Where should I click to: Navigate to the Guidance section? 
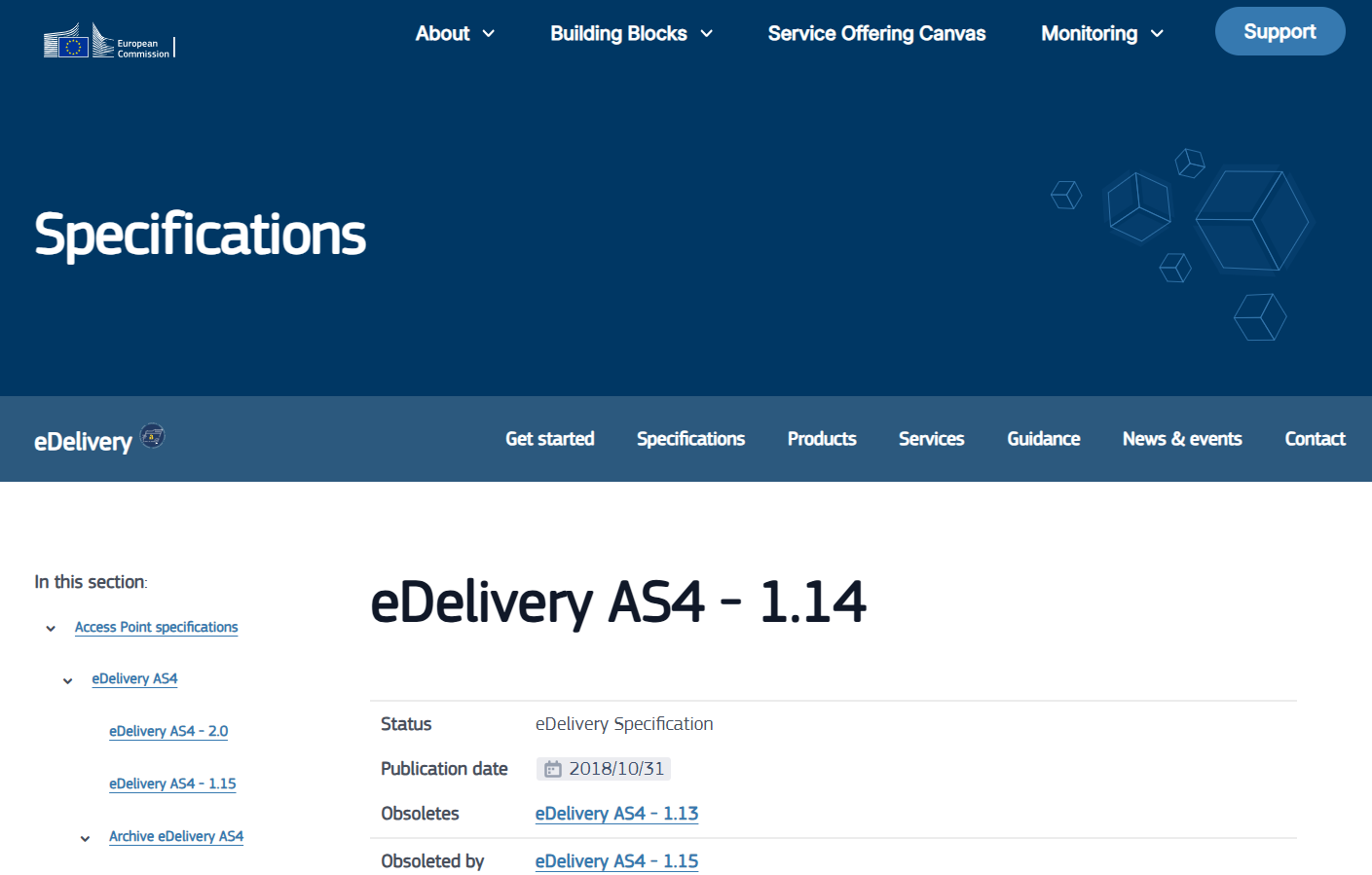coord(1043,439)
